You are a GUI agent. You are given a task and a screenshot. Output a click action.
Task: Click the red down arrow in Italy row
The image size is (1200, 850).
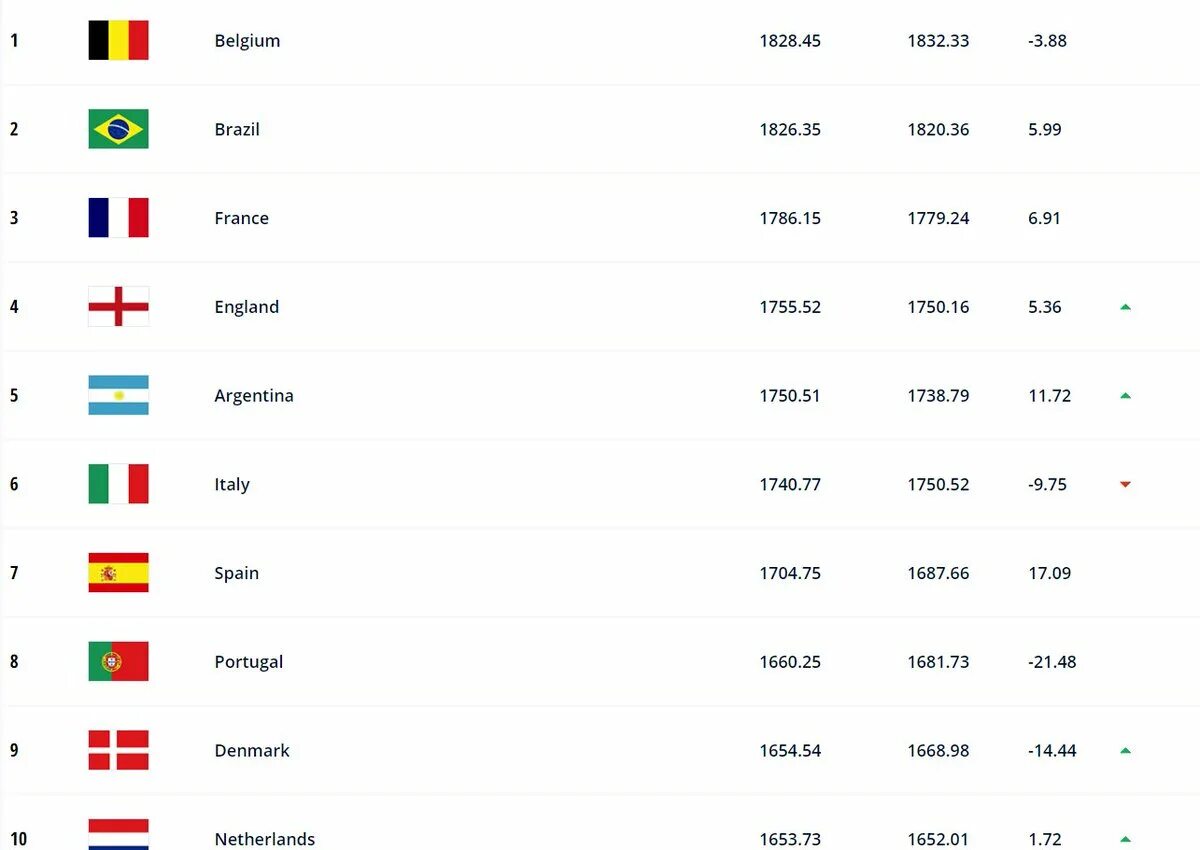[x=1125, y=485]
